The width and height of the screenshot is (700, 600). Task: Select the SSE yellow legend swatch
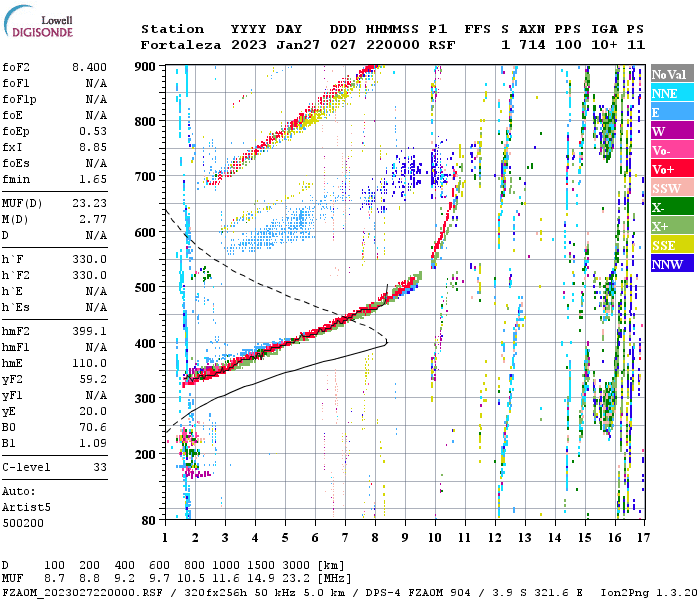pos(672,245)
